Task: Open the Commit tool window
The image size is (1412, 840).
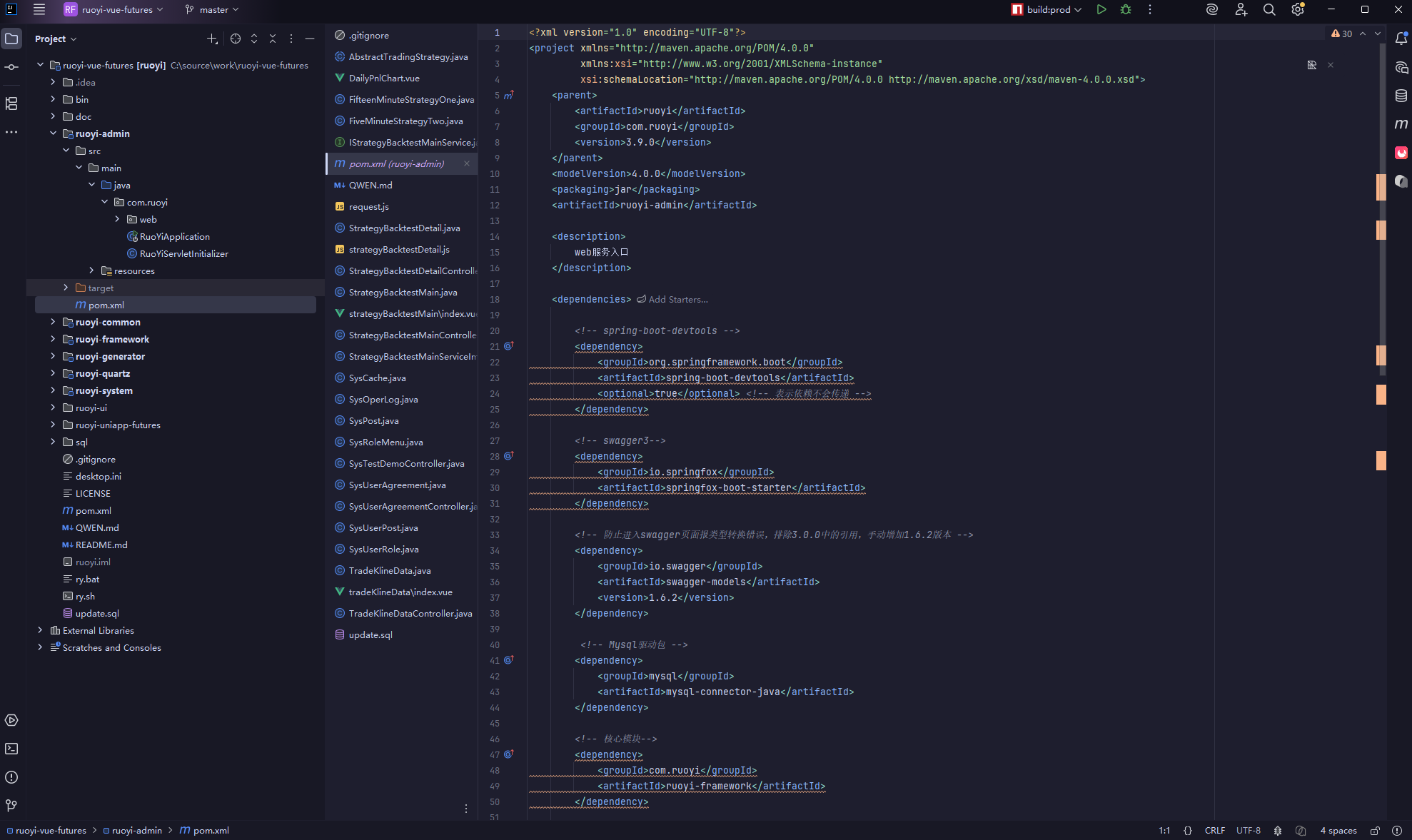Action: click(11, 67)
